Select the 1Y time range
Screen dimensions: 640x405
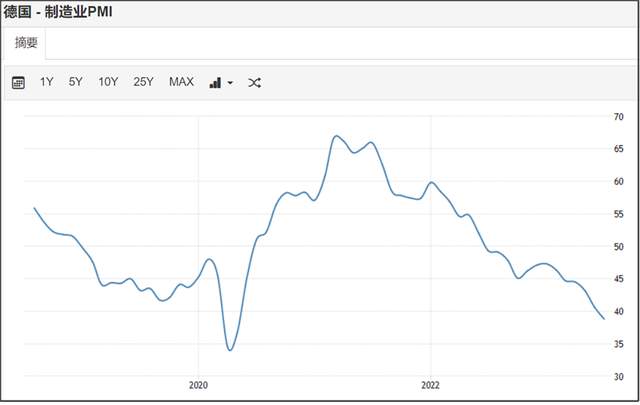click(x=47, y=82)
